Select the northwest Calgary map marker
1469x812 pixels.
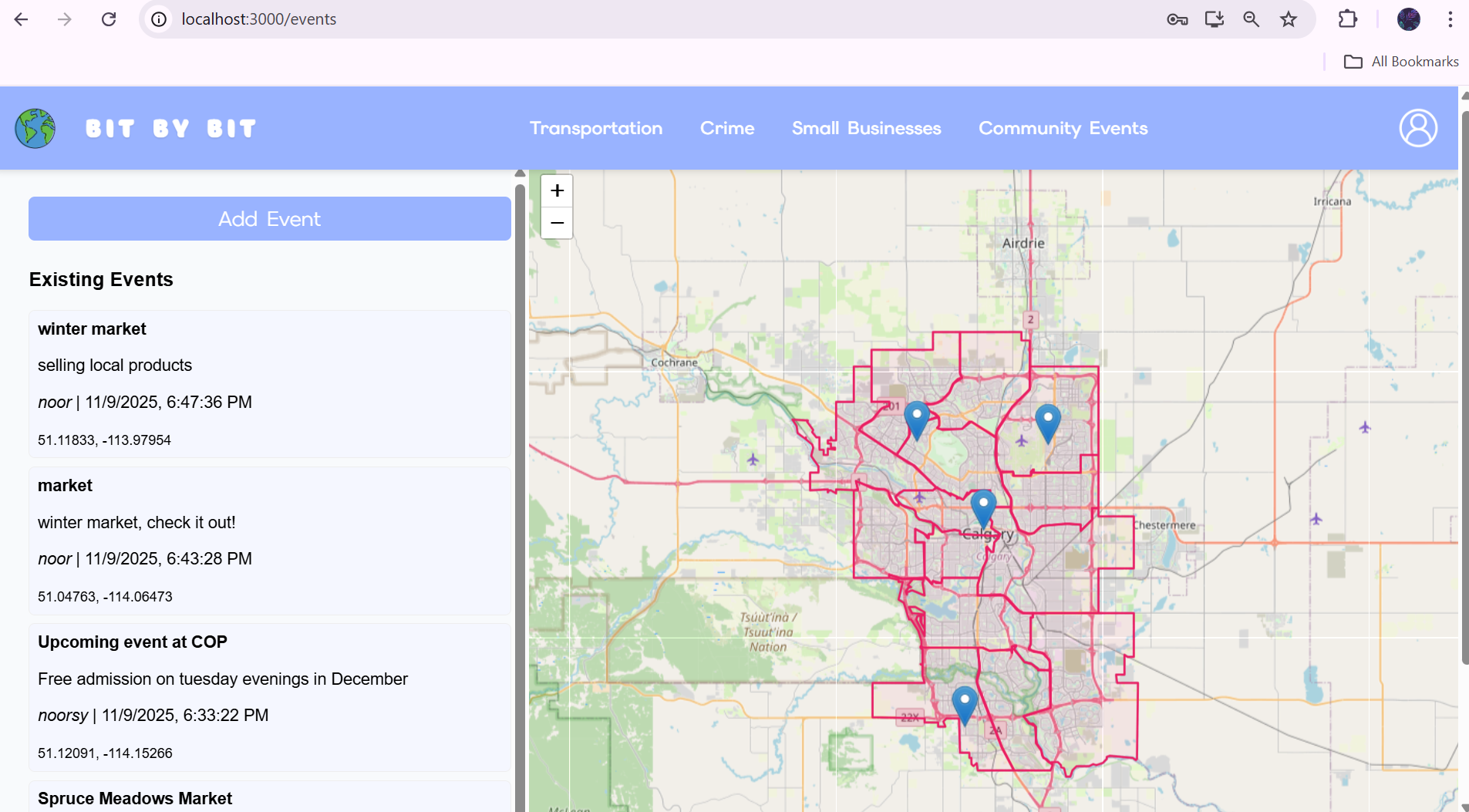coord(917,420)
